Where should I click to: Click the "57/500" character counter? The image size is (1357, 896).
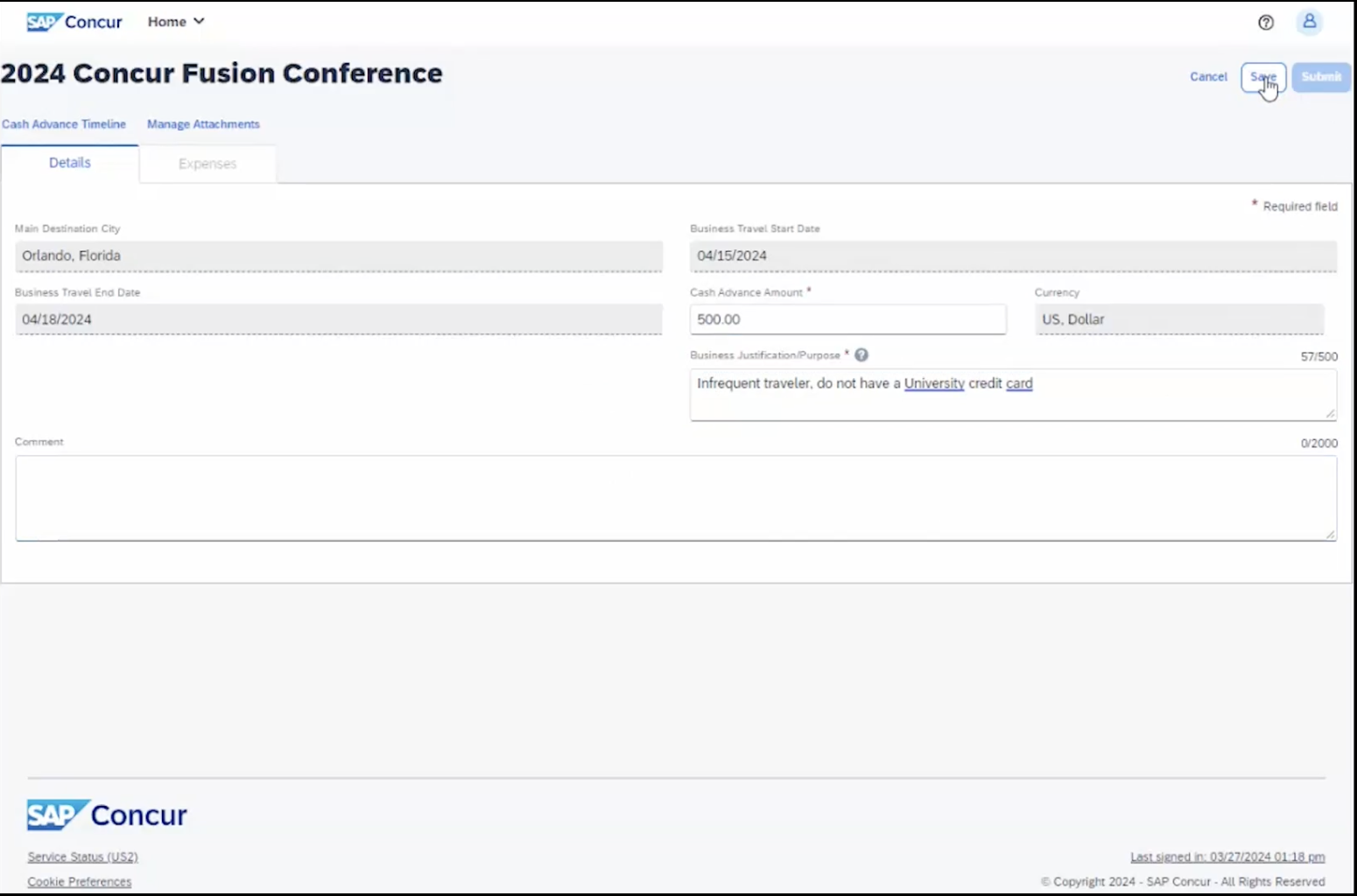point(1319,357)
